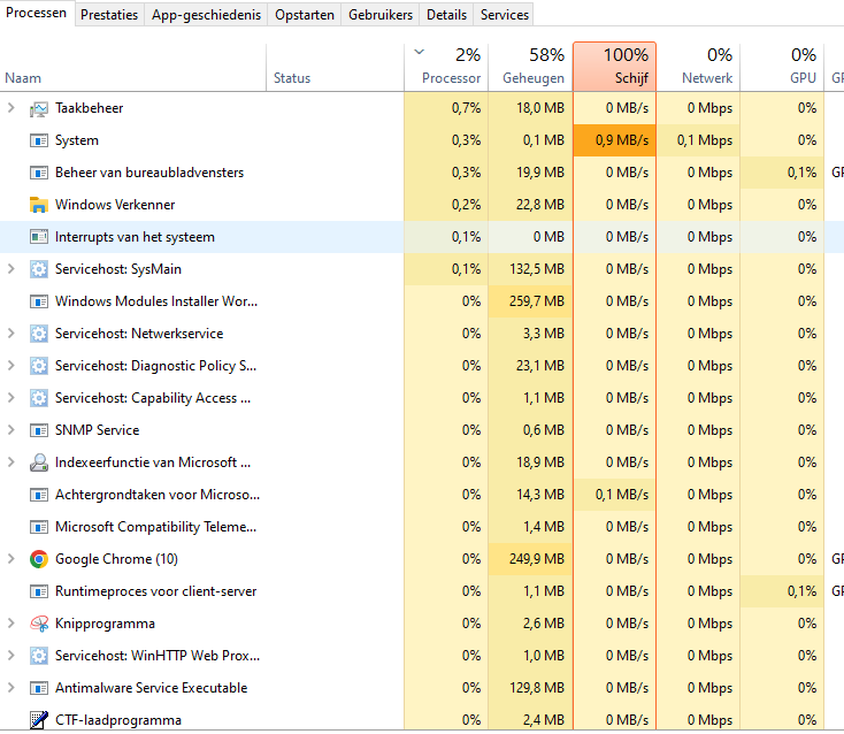Click the Windows Modules Installer Worker icon
844x734 pixels.
pos(39,302)
